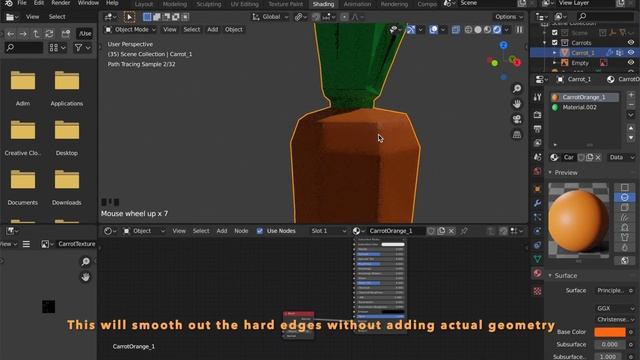
Task: Open the Physics properties tab
Action: [x=538, y=231]
